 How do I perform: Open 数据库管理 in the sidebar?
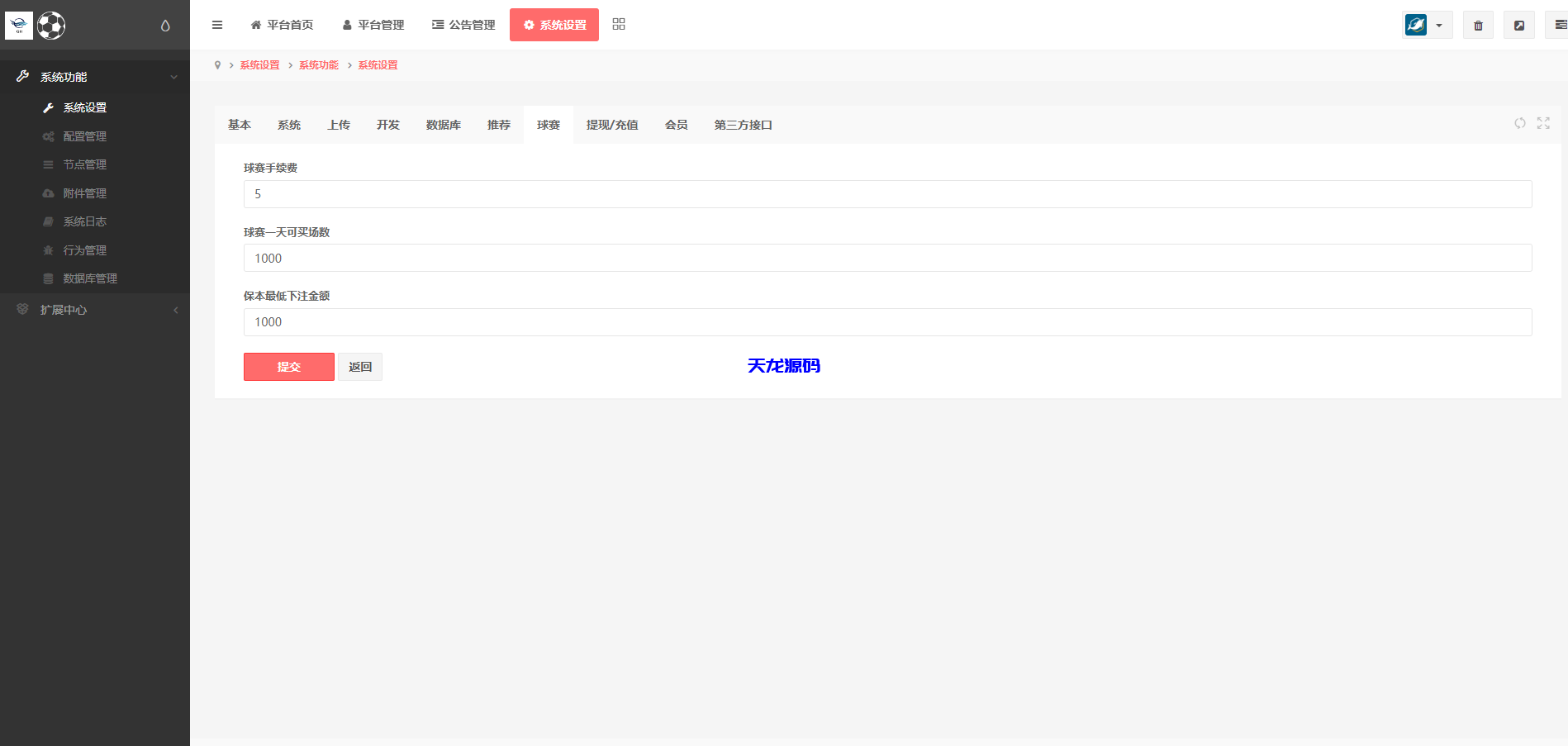coord(89,278)
